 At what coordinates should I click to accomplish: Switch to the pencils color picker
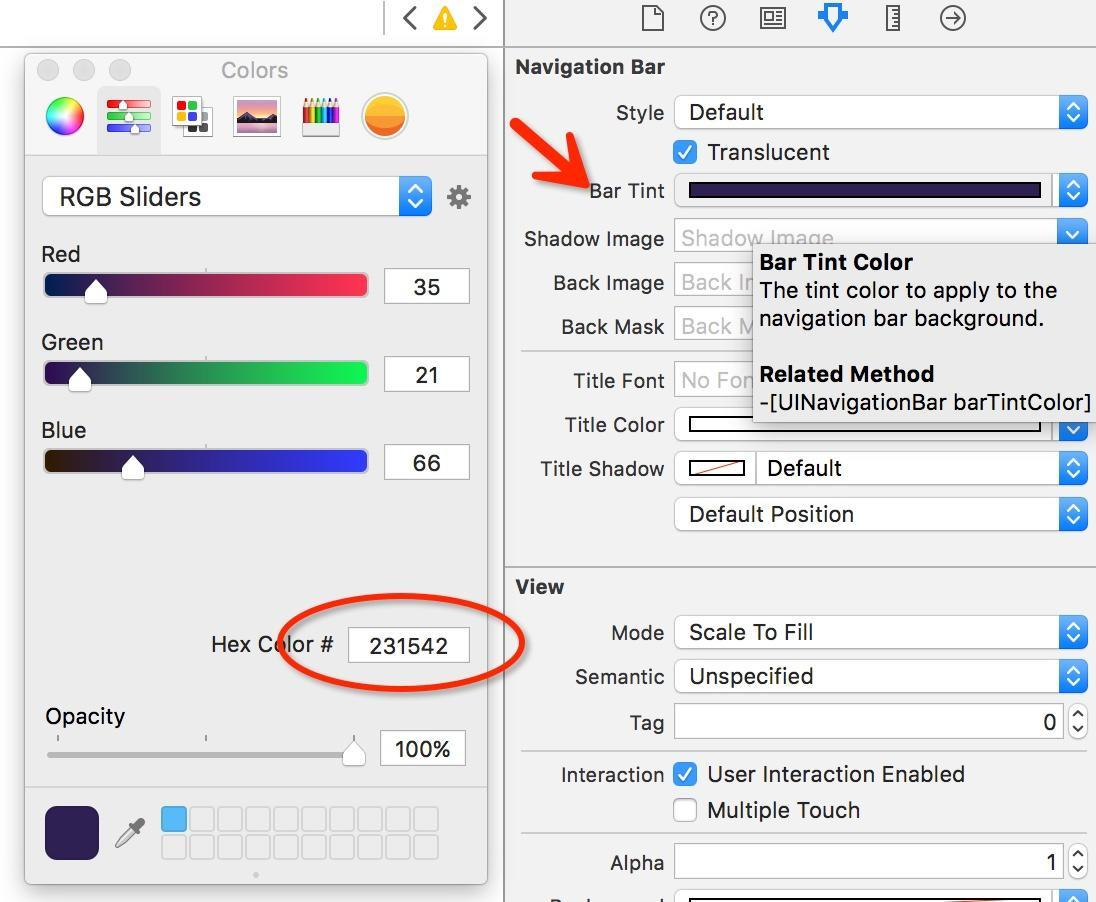tap(321, 116)
